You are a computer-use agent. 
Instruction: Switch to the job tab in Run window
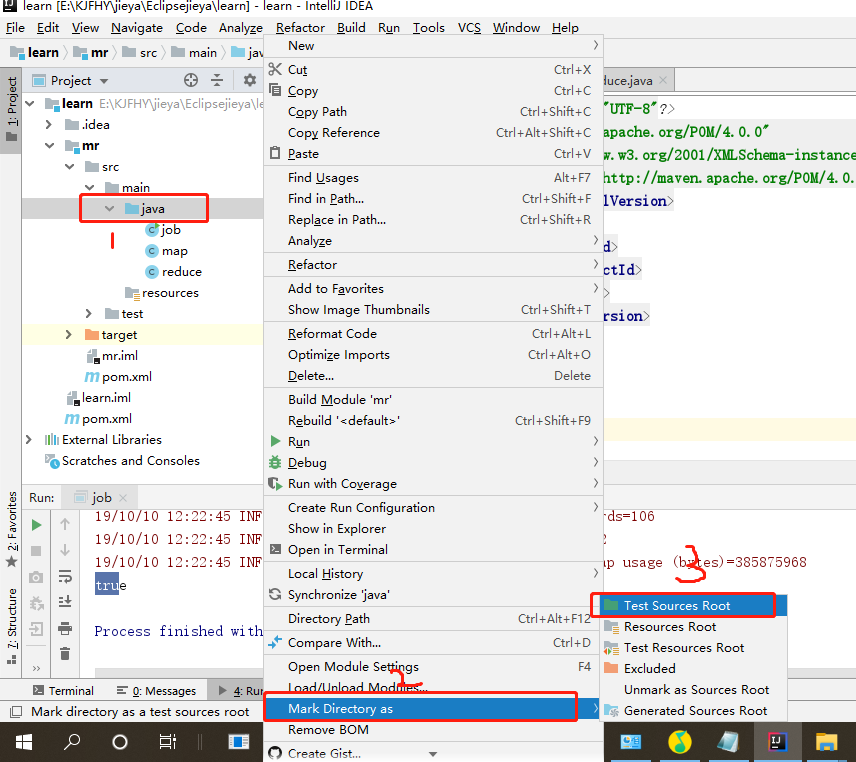[100, 496]
